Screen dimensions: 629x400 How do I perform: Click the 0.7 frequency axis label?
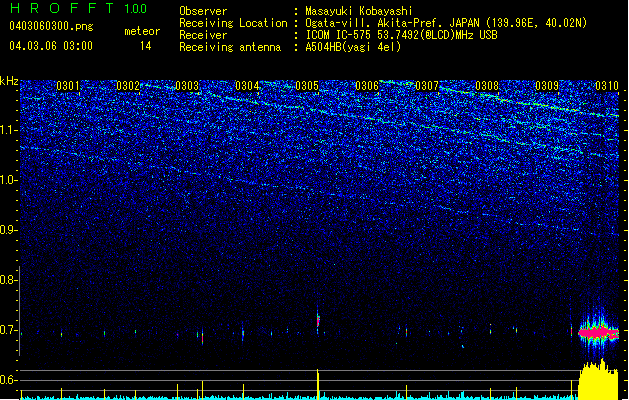coord(9,330)
